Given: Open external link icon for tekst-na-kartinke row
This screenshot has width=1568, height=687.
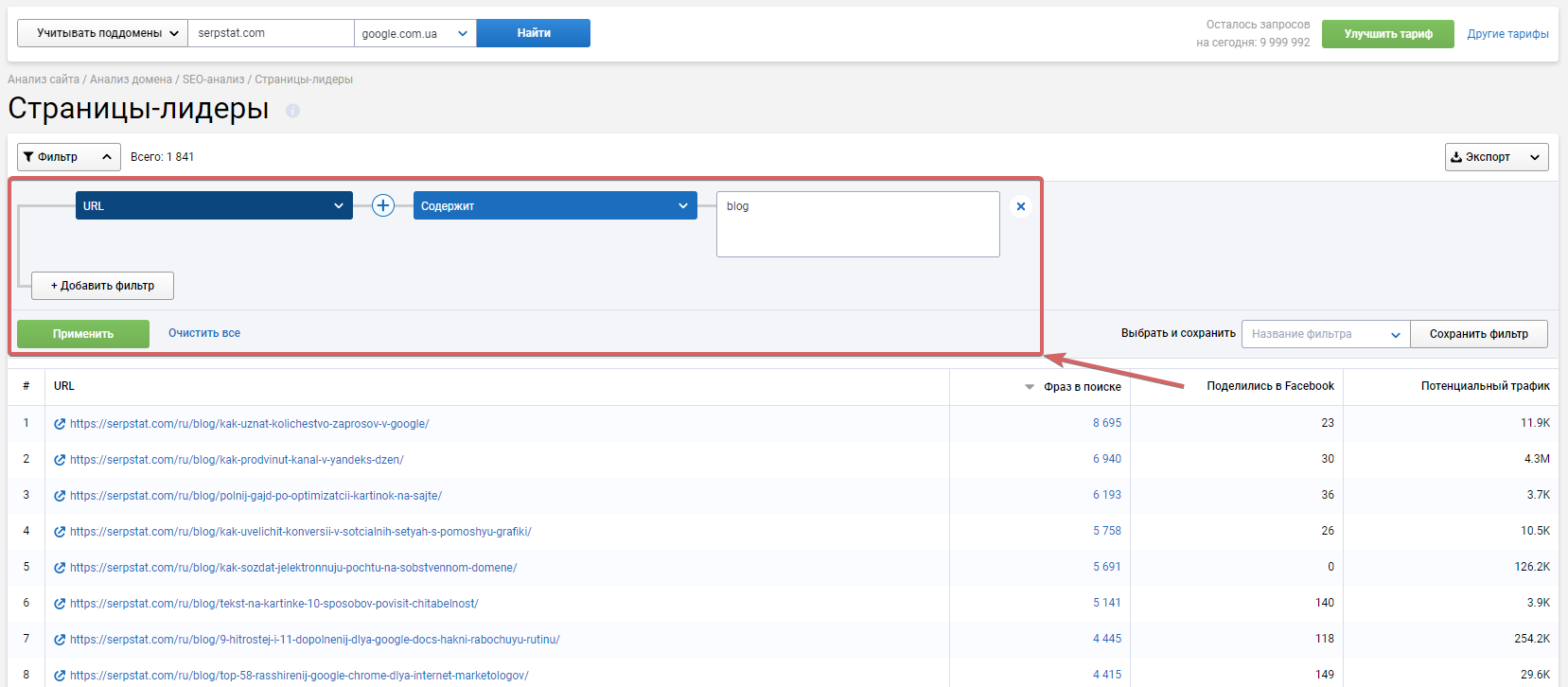Looking at the screenshot, I should 60,604.
